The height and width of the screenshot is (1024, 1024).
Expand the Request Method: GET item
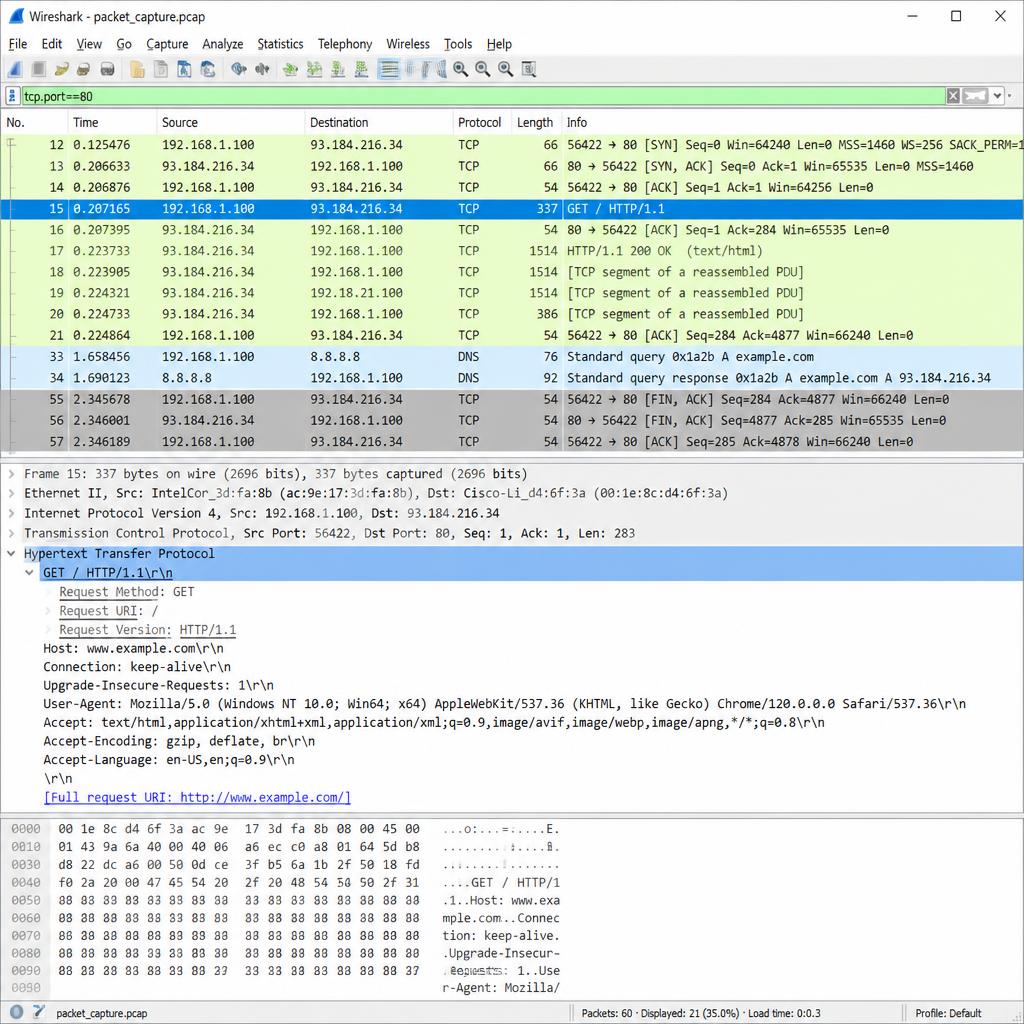[x=48, y=592]
